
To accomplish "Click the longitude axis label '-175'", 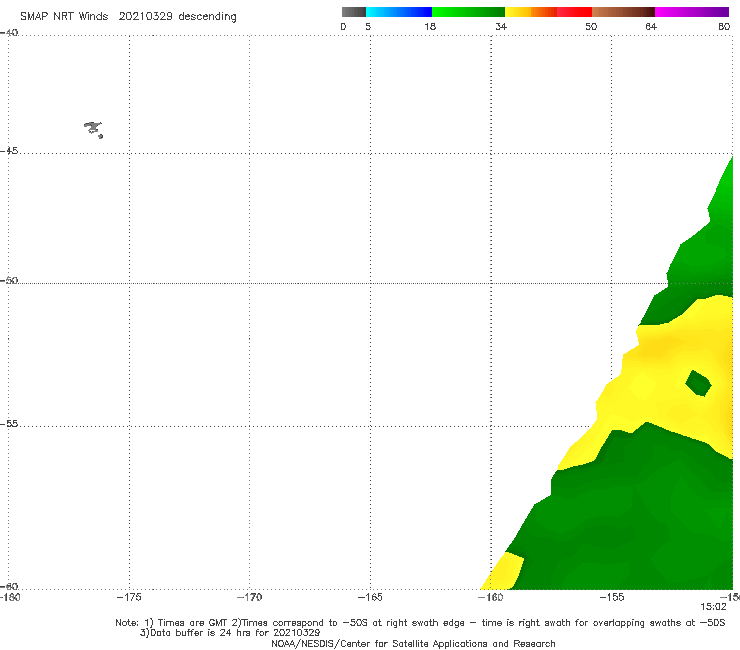I will point(129,598).
